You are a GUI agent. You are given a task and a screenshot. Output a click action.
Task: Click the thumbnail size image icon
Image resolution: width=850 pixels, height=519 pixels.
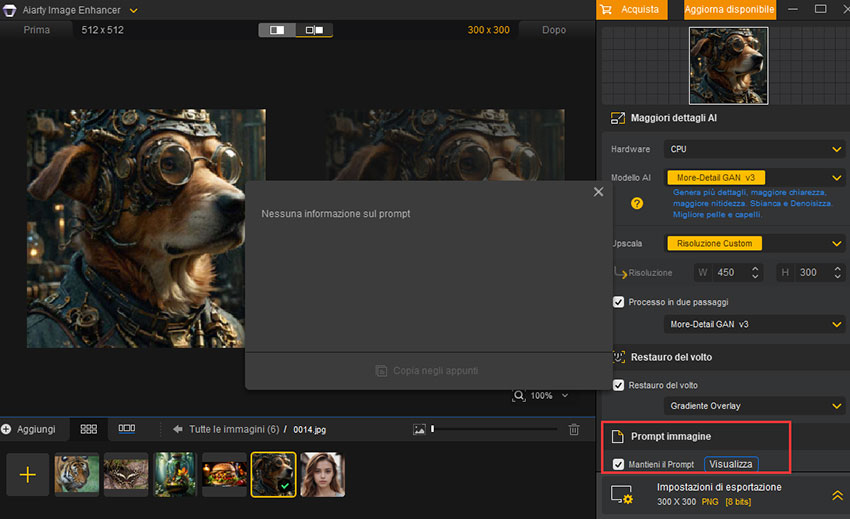coord(419,430)
